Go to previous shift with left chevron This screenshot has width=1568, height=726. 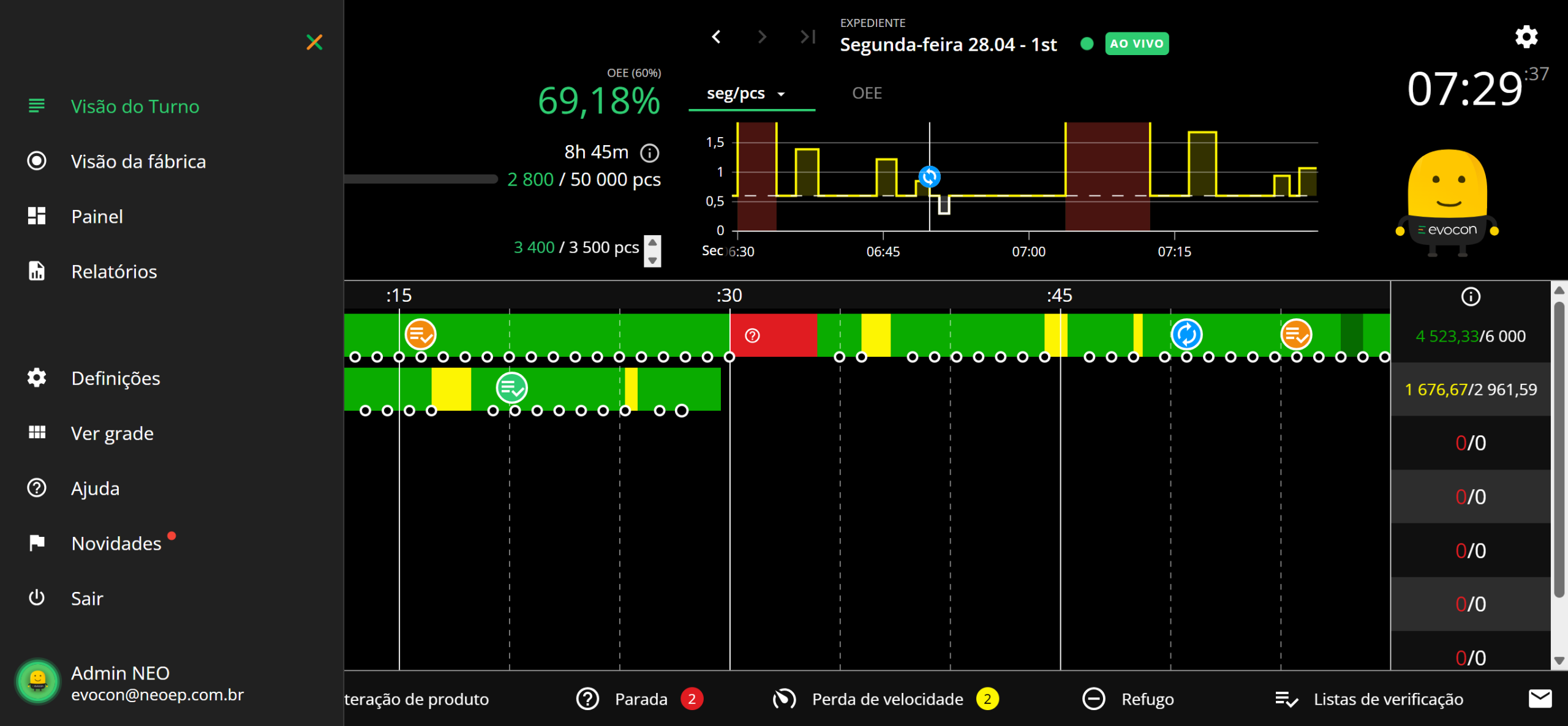tap(716, 37)
